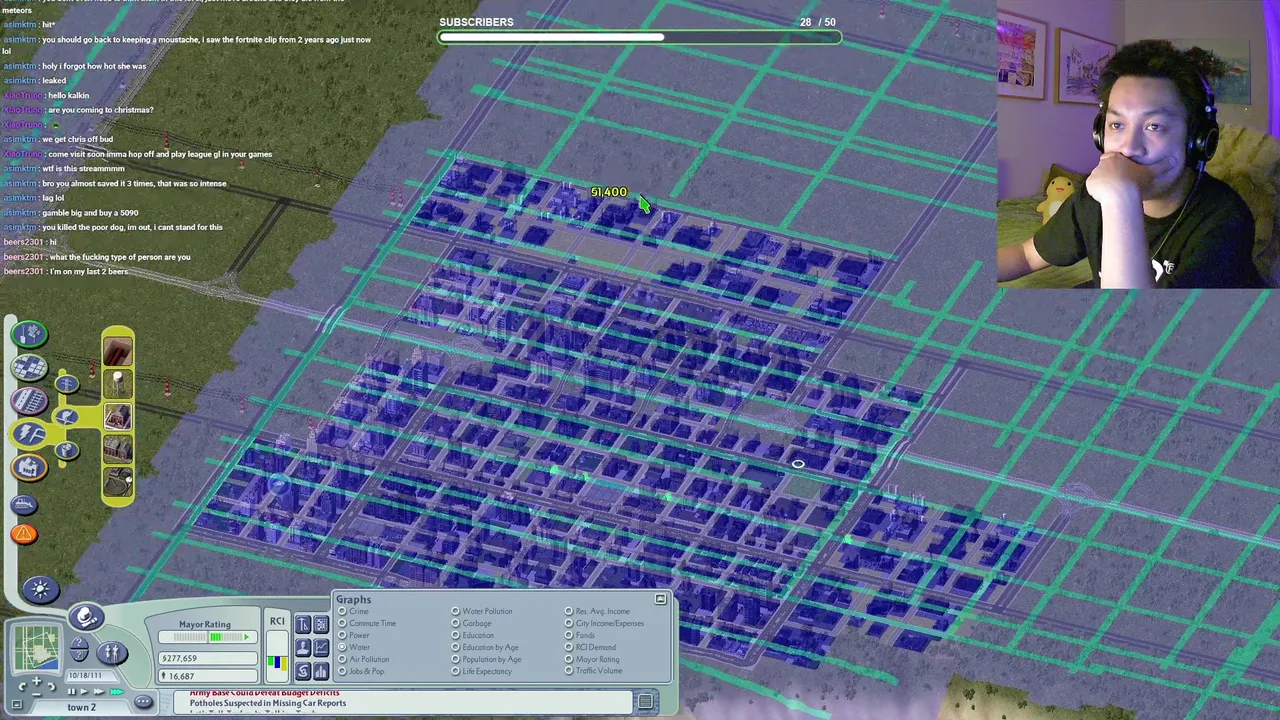Zoom in with the plus button
The height and width of the screenshot is (720, 1280).
pos(37,681)
